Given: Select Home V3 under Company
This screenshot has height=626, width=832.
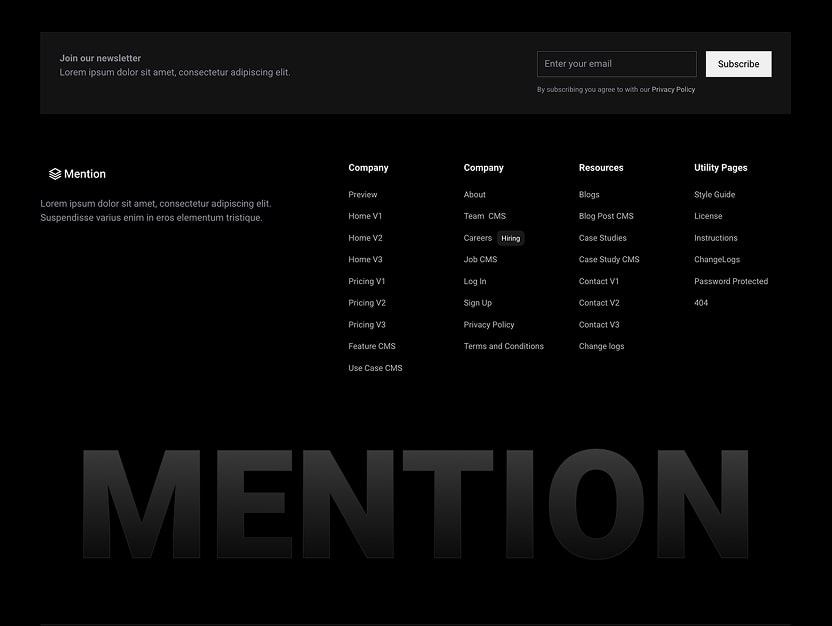Looking at the screenshot, I should coord(363,259).
